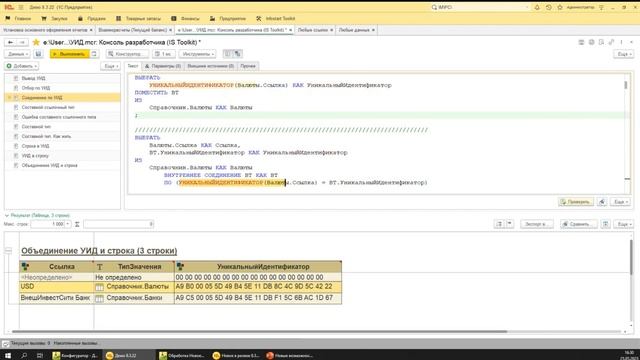This screenshot has width=640, height=360.
Task: Open the section Финансы
Action: tap(186, 18)
